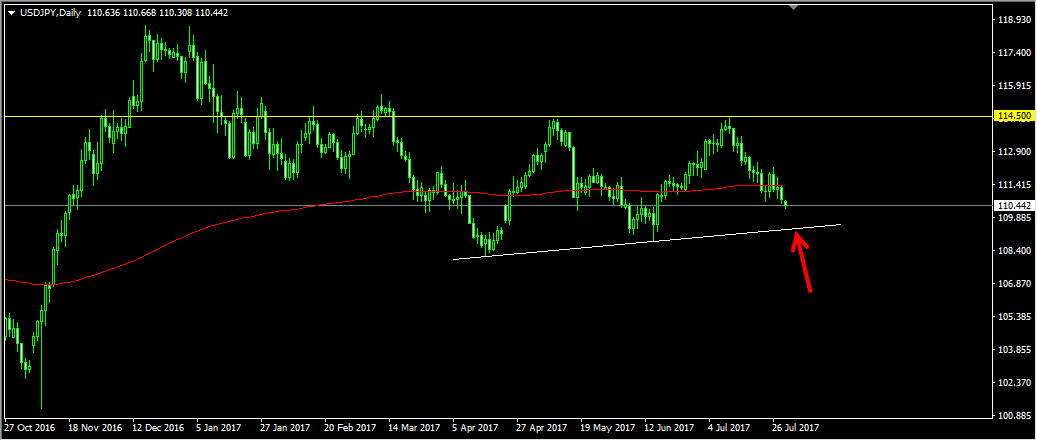Click the 105.385 price axis label
Viewport: 1037px width, 441px height.
(1015, 317)
